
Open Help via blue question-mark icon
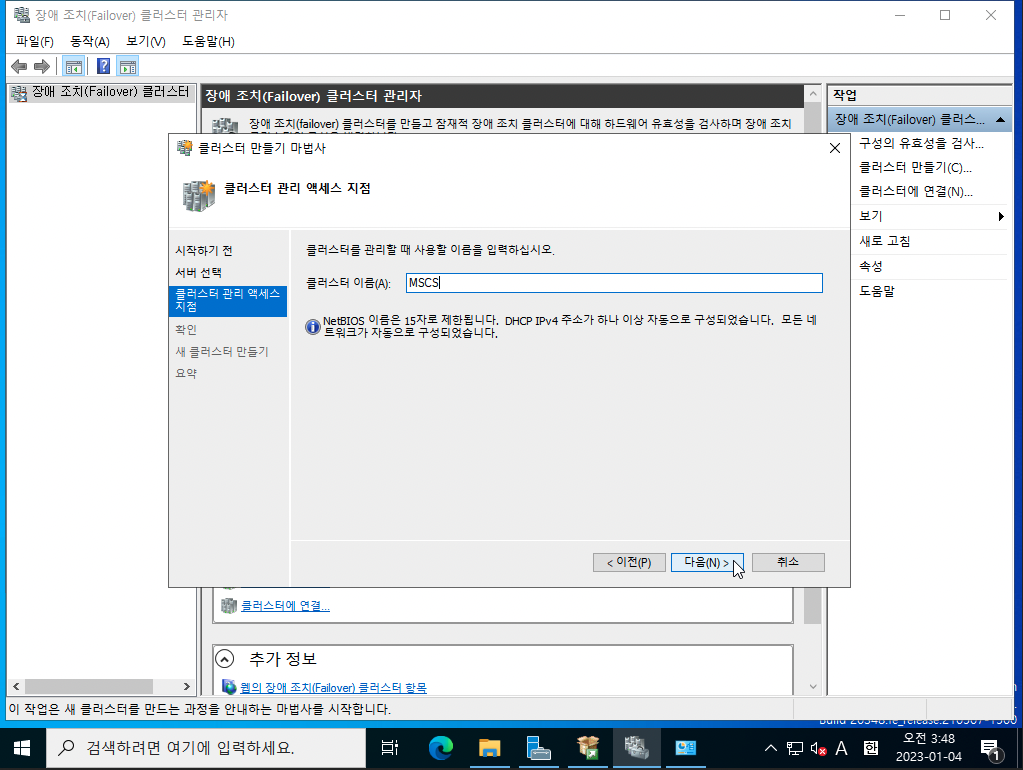coord(103,67)
